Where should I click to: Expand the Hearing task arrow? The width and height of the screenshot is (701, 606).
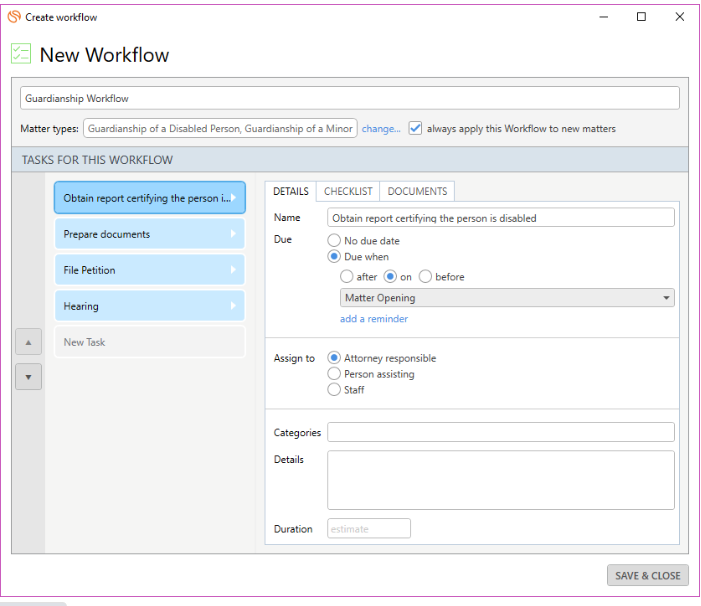tap(233, 306)
